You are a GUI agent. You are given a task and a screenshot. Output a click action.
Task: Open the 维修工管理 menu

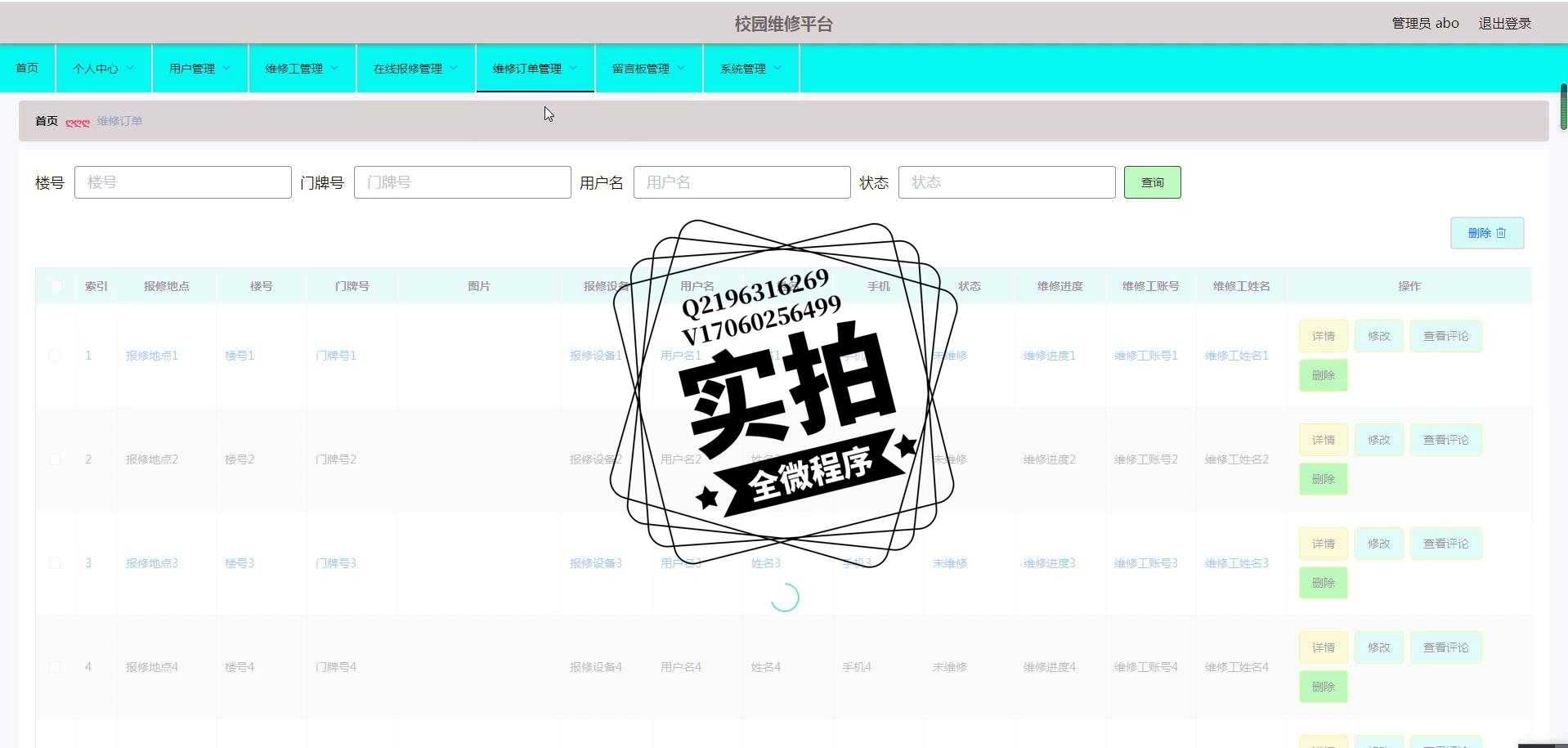click(302, 69)
